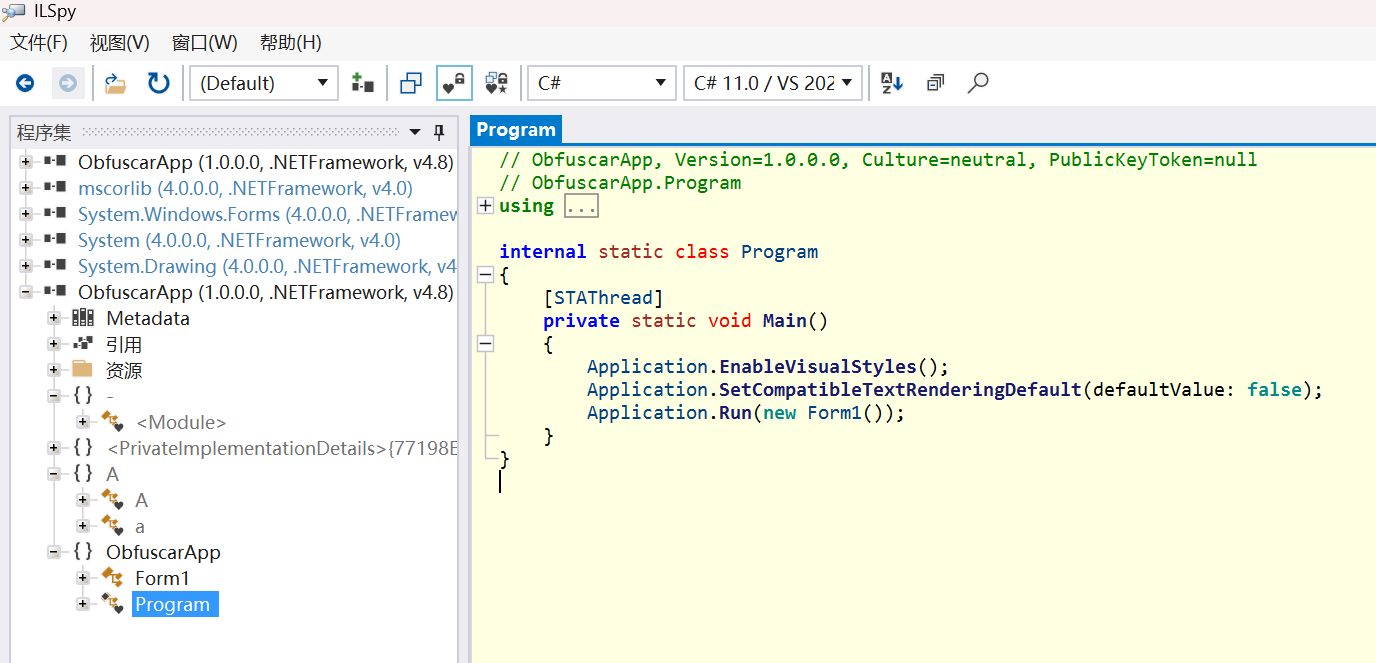Expand the mscorlib assembly node
The height and width of the screenshot is (663, 1376).
(x=25, y=188)
